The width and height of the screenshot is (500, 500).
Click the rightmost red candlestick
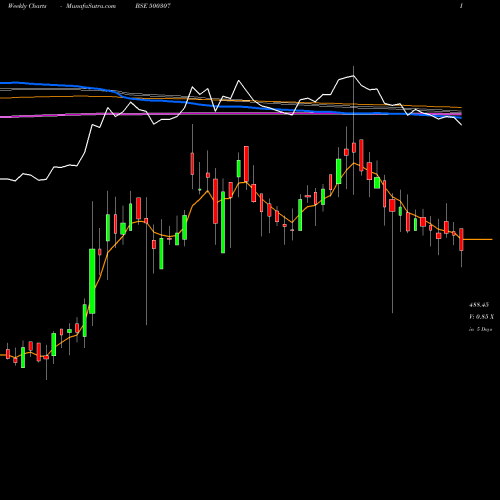[x=461, y=239]
